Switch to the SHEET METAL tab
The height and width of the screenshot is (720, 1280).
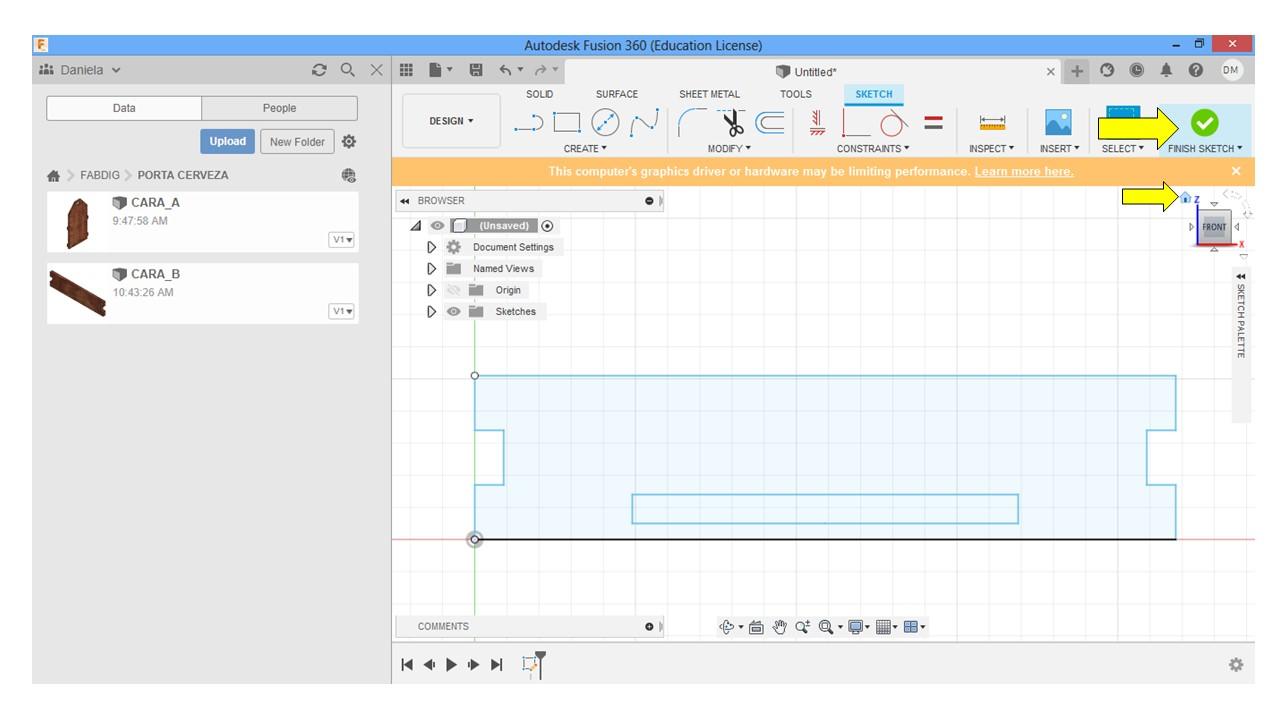(710, 94)
